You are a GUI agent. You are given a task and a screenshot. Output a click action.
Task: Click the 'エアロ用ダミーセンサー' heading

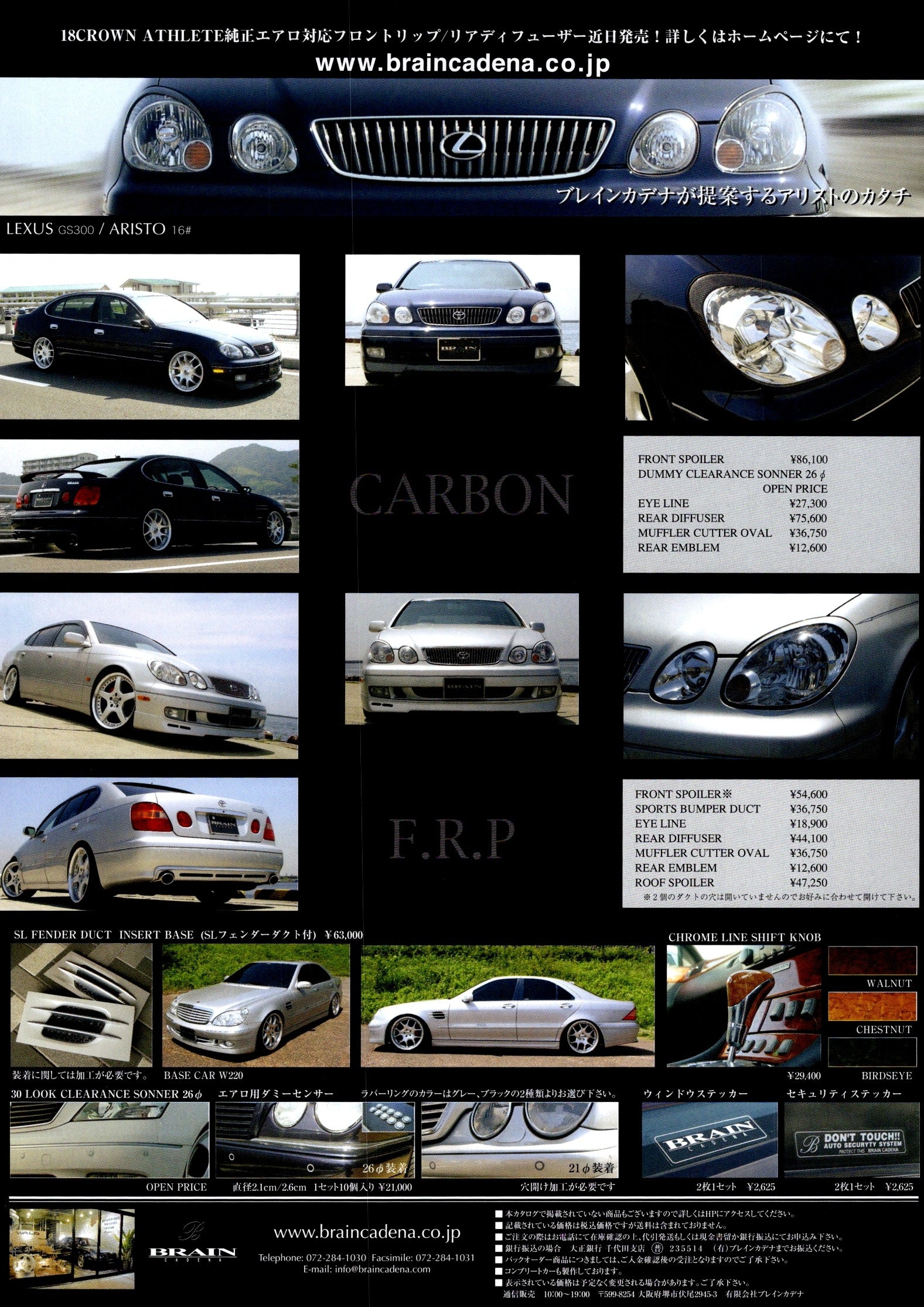[275, 1094]
